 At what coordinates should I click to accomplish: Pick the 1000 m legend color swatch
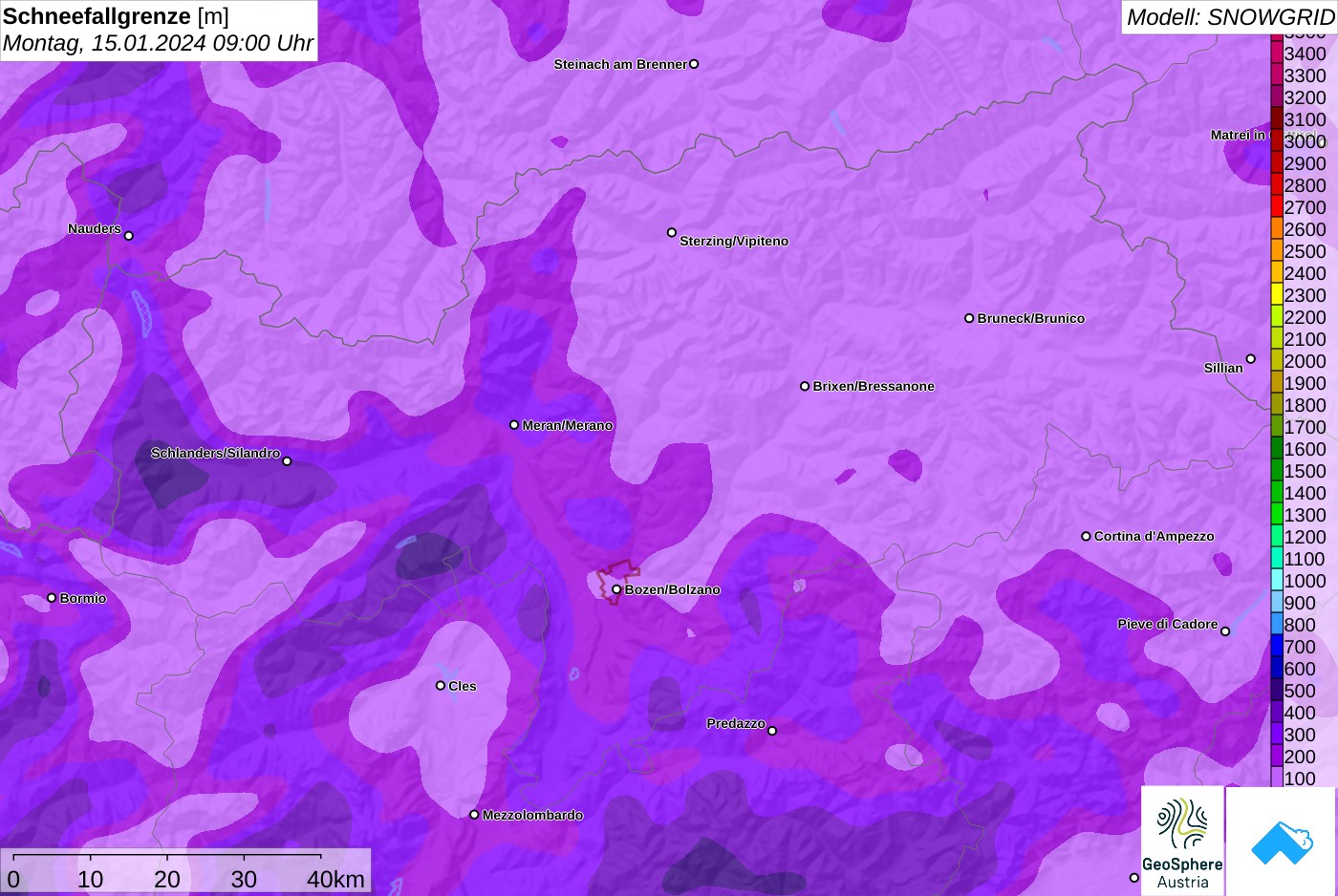pyautogui.click(x=1277, y=580)
